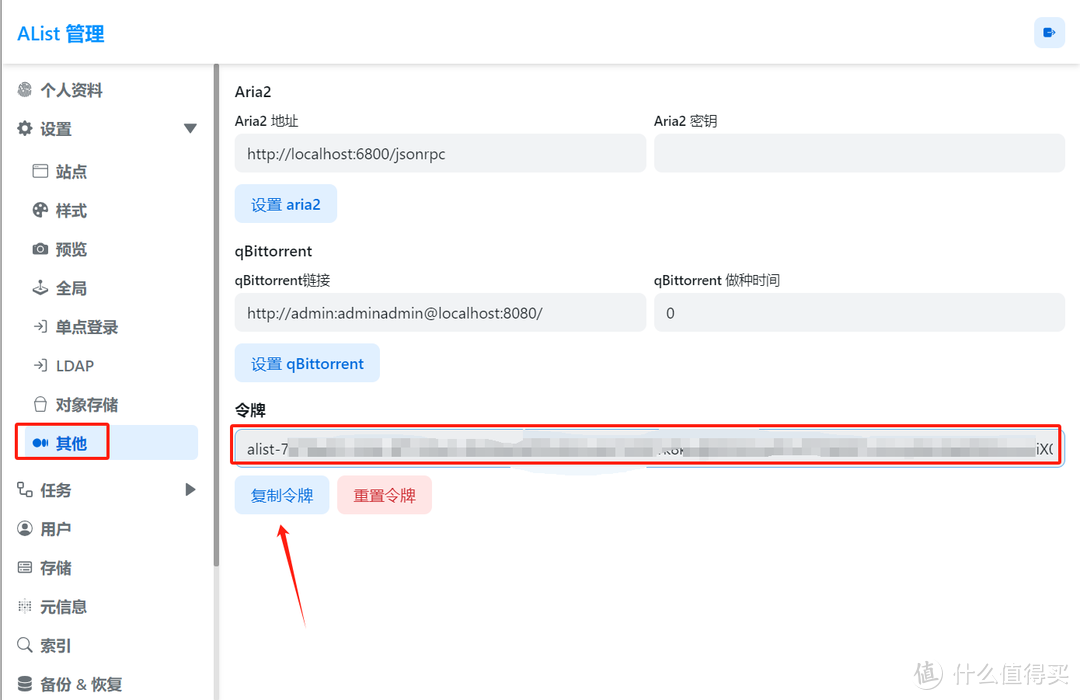Click the logout icon in the header
The width and height of the screenshot is (1080, 700).
(1049, 32)
